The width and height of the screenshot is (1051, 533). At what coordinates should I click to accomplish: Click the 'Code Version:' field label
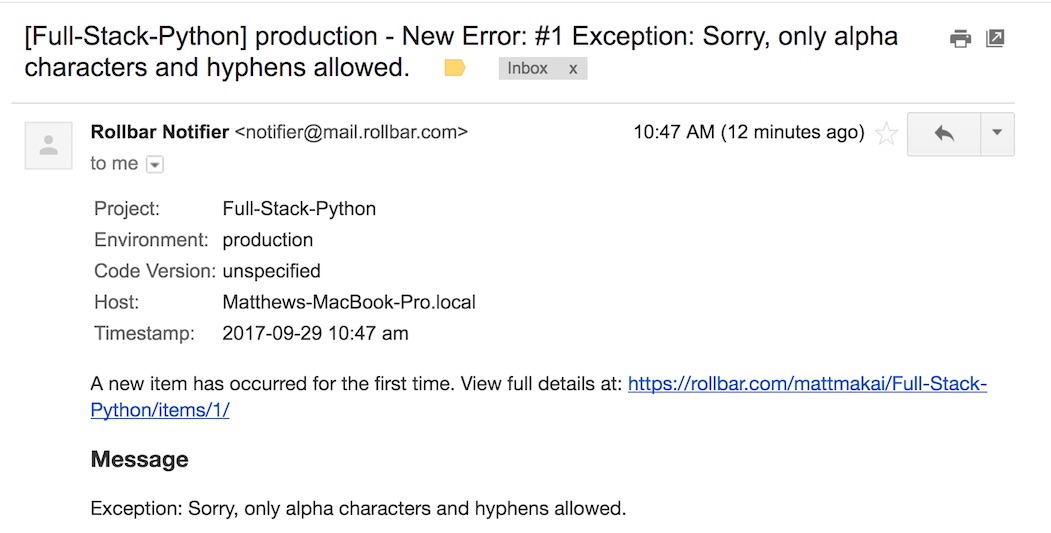155,271
